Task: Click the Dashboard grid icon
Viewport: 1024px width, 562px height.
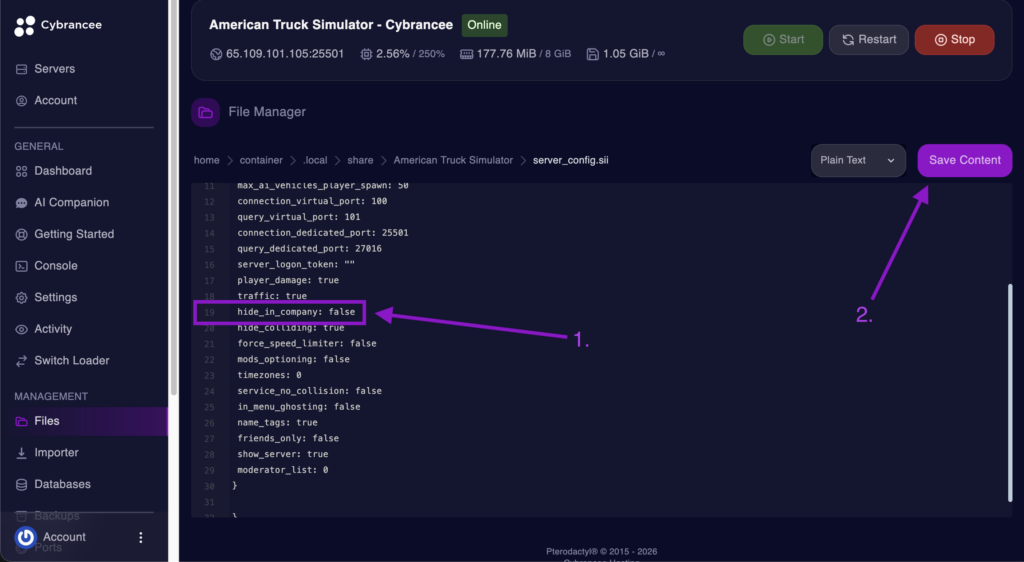Action: click(x=22, y=171)
